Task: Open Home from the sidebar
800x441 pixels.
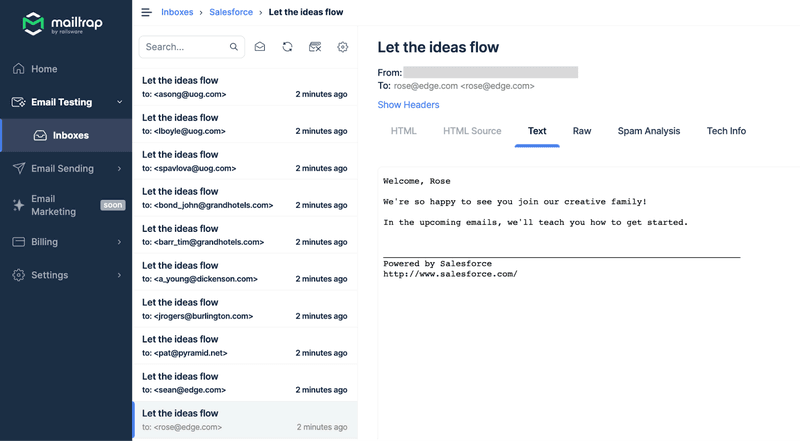Action: (x=44, y=69)
